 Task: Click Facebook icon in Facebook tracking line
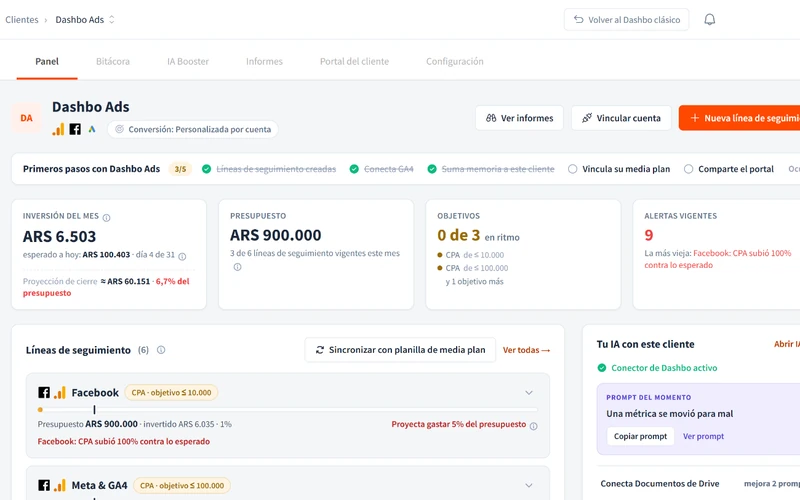tap(44, 392)
